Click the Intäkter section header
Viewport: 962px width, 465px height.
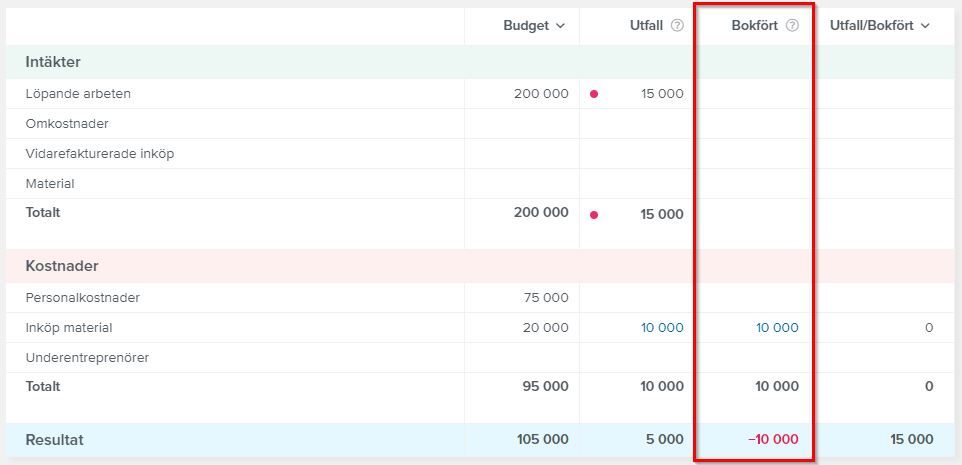(53, 62)
